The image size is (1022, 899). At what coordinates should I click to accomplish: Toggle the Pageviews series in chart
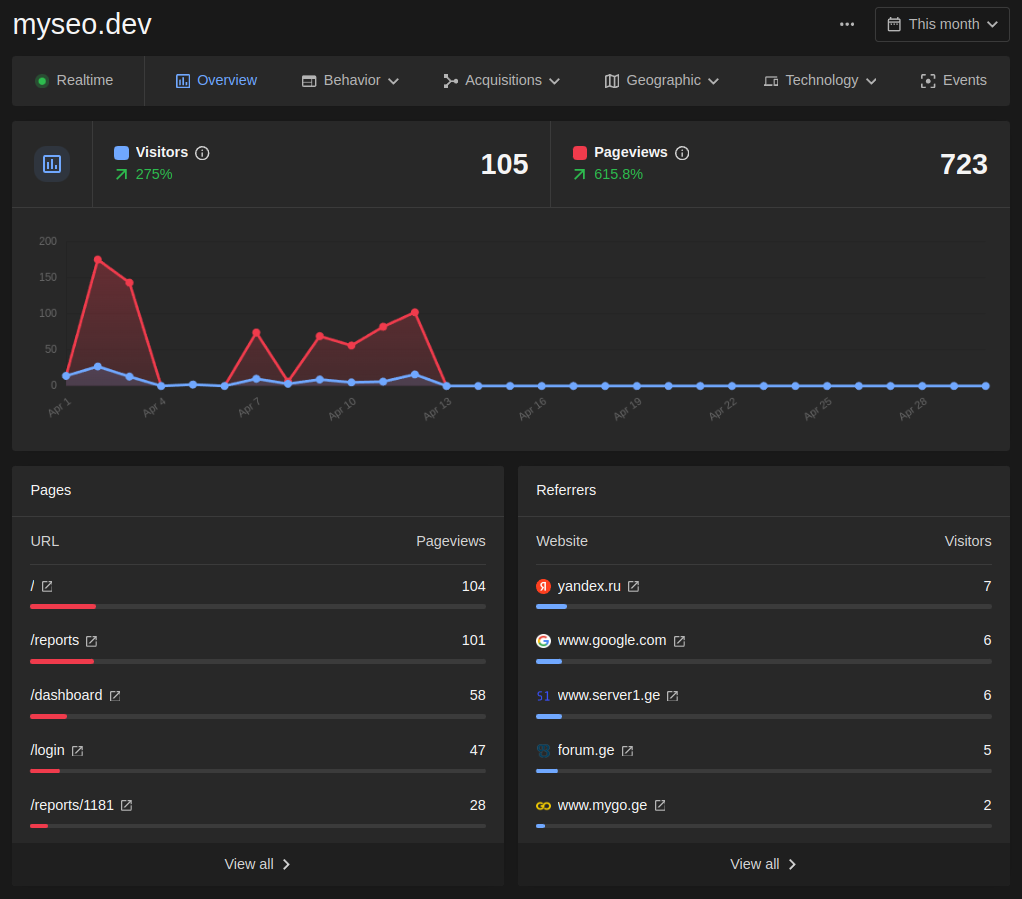coord(580,153)
